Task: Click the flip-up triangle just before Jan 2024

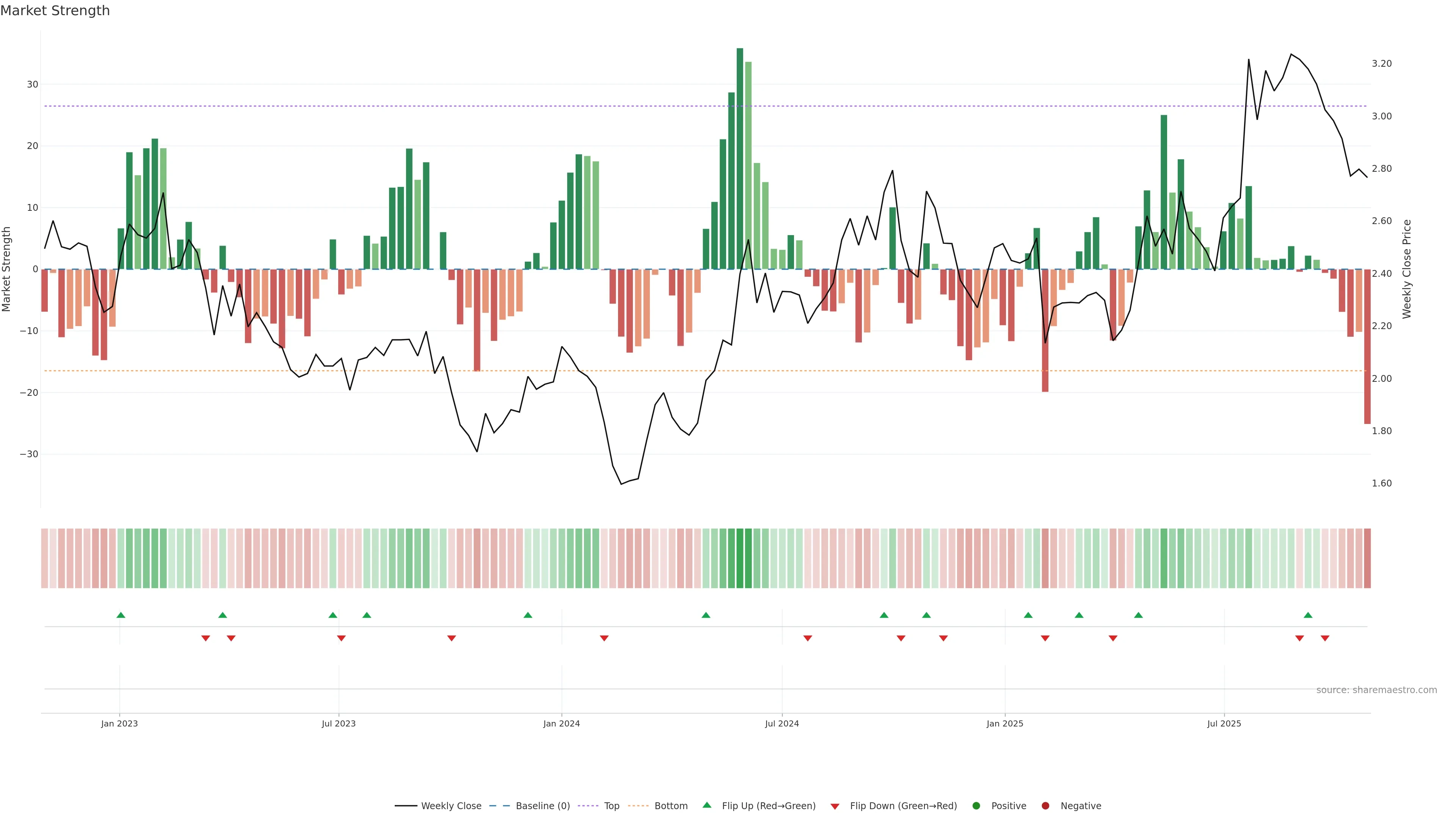Action: [x=528, y=615]
